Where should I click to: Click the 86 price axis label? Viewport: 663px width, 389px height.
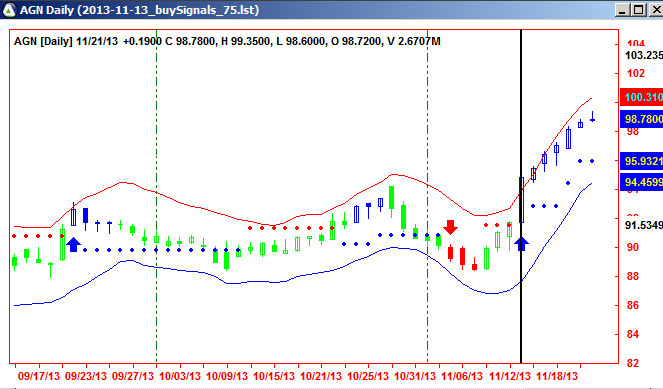(x=633, y=305)
